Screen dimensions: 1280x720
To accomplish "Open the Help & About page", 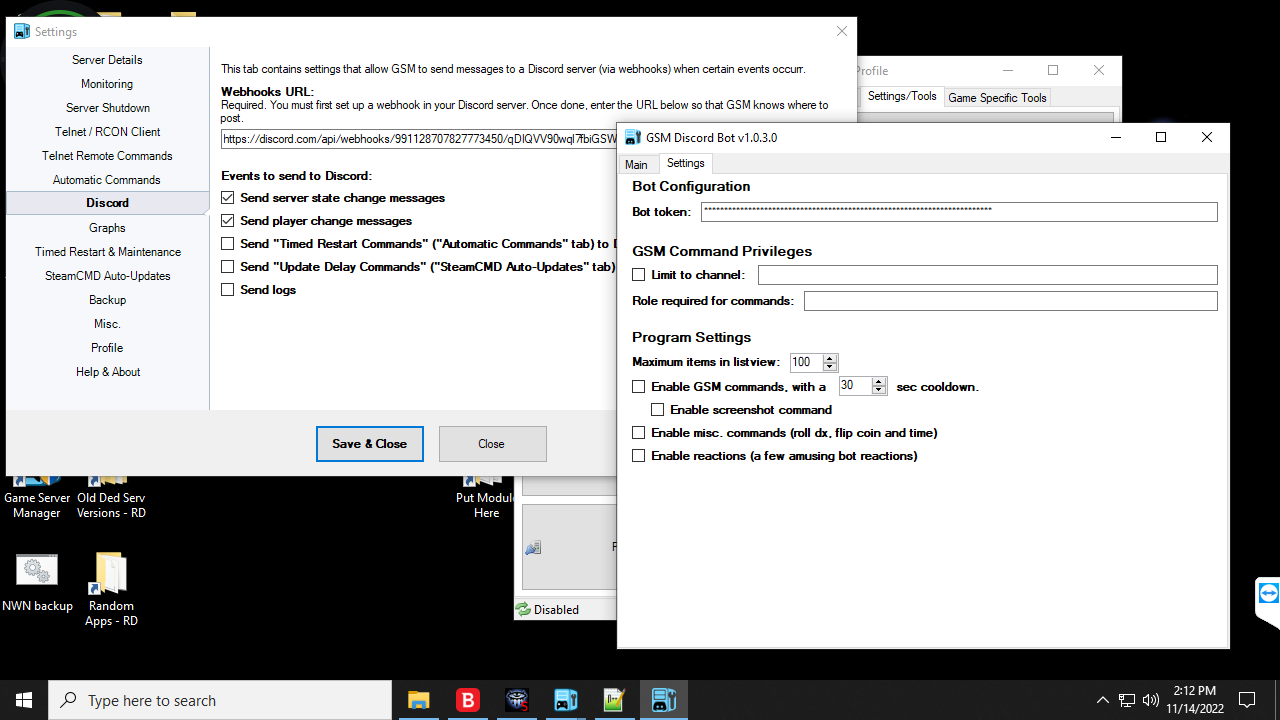I will point(107,372).
